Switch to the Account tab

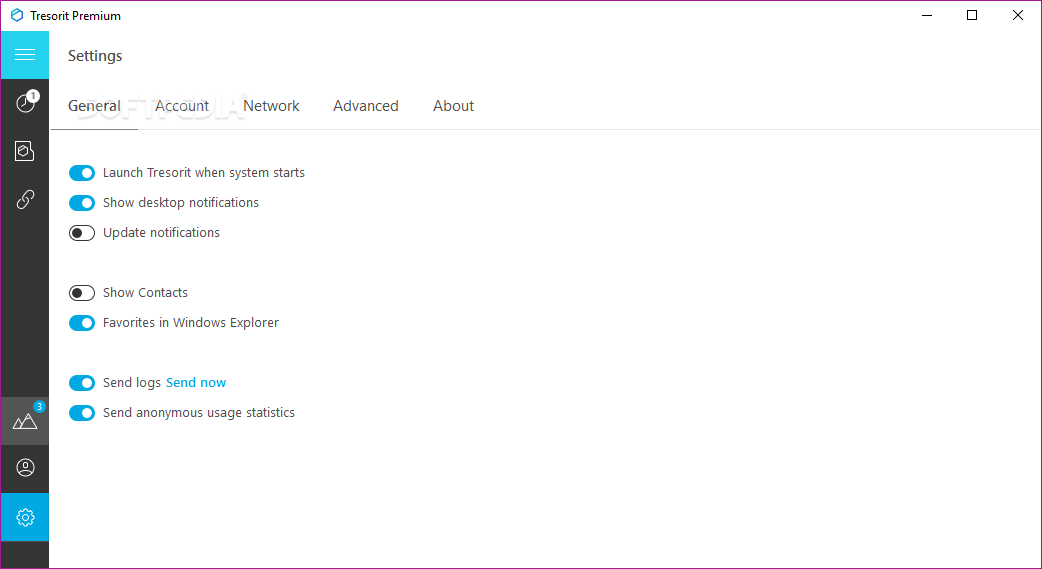pos(182,106)
